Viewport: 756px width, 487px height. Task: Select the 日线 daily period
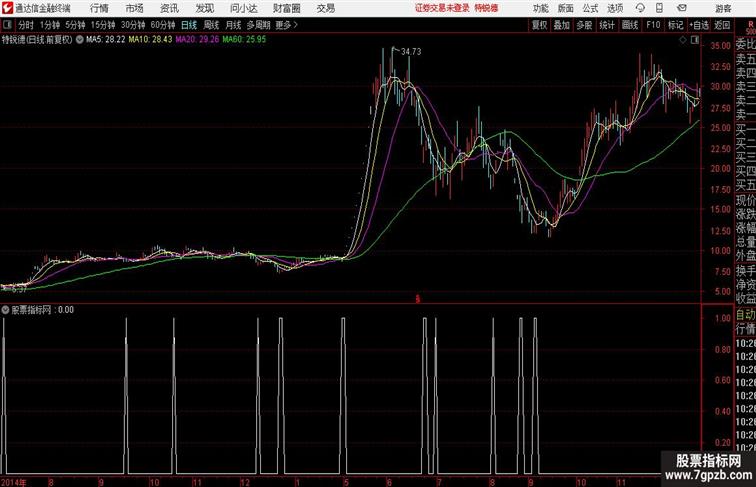pos(189,25)
